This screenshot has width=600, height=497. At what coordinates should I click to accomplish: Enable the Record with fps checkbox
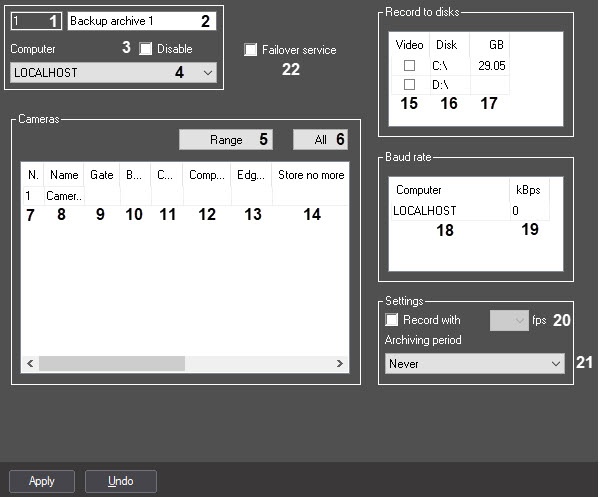391,319
